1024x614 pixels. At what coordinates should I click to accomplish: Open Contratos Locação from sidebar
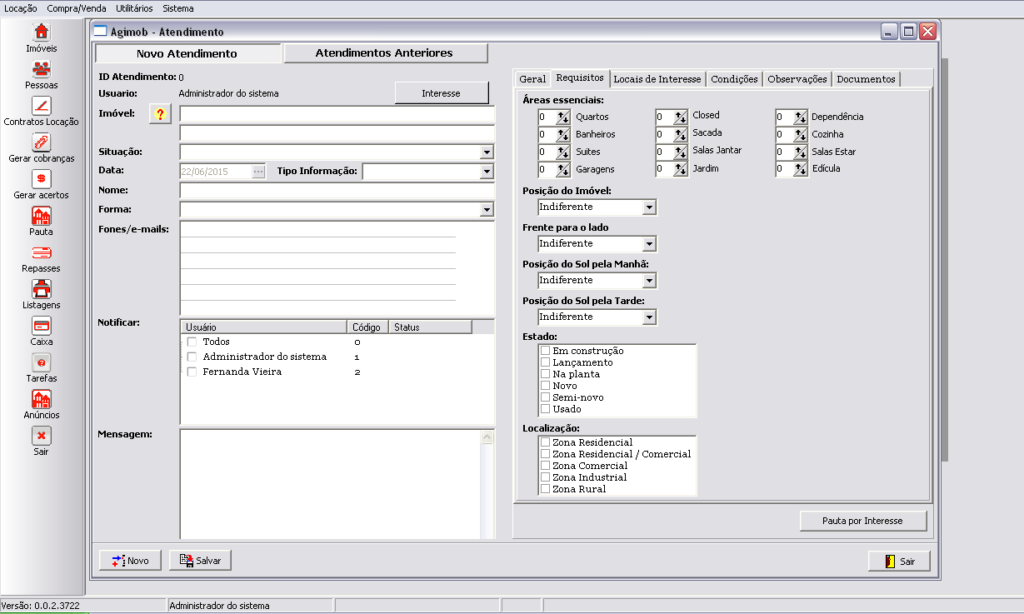click(41, 105)
